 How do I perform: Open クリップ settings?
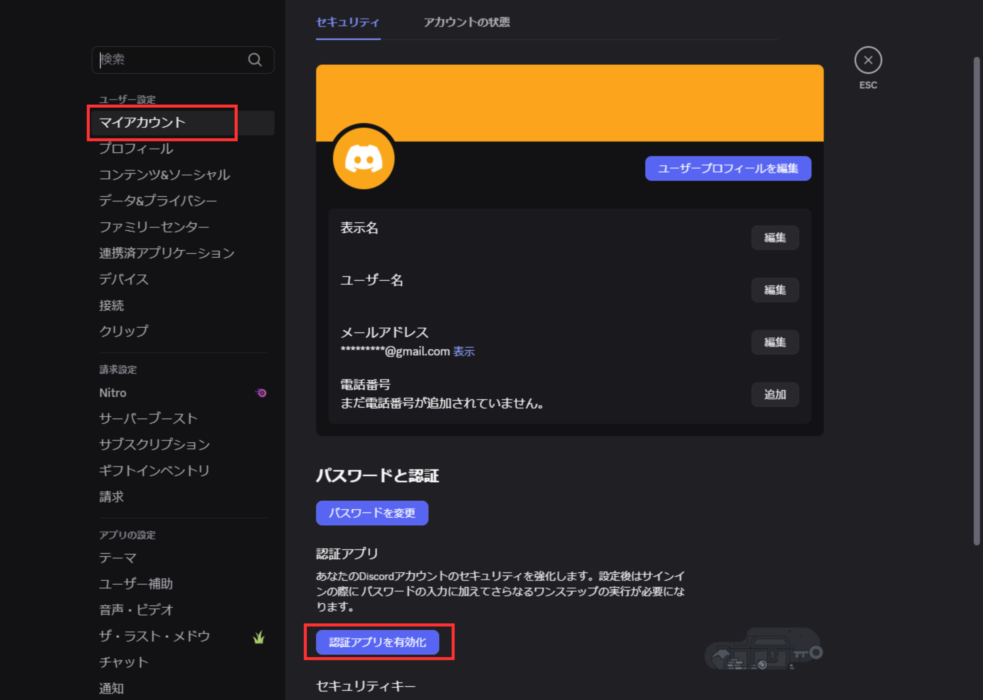tap(124, 331)
